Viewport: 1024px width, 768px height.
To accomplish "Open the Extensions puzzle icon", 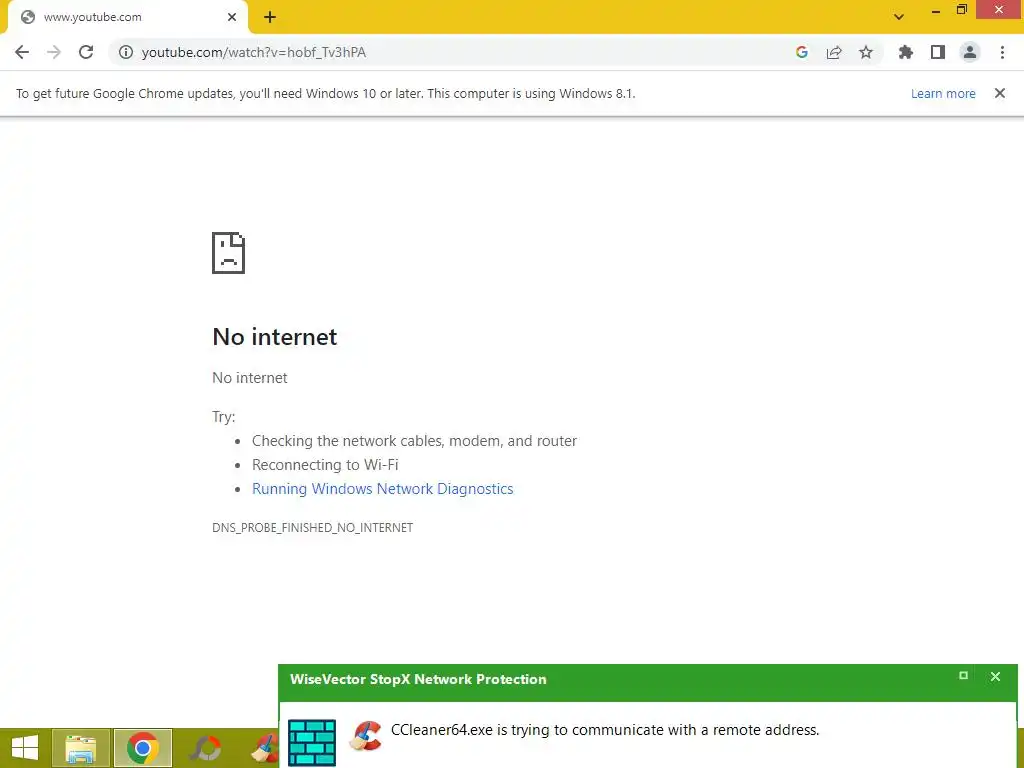I will point(906,52).
